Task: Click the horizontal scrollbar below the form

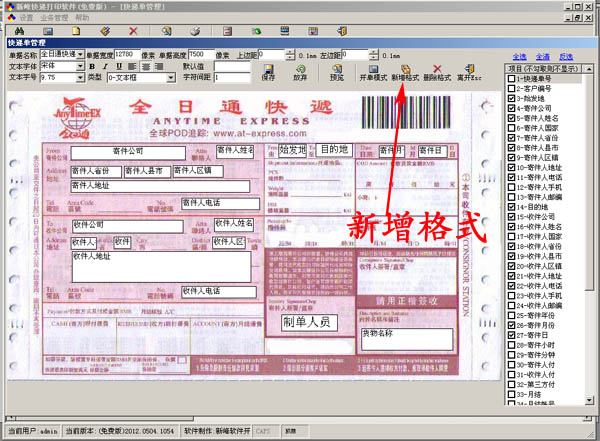Action: 298,418
